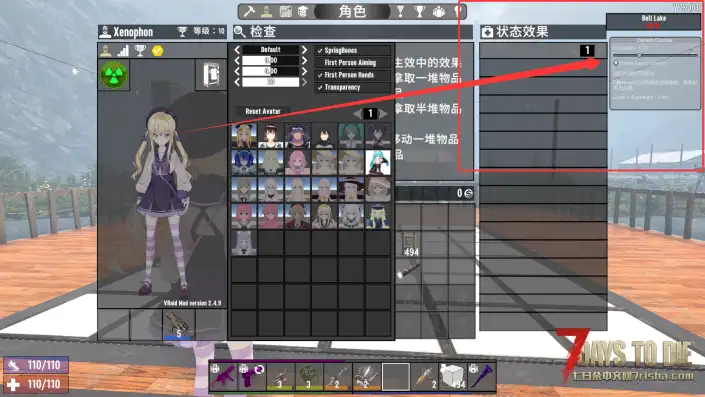Click the Default selector field
The height and width of the screenshot is (397, 705).
pyautogui.click(x=271, y=49)
